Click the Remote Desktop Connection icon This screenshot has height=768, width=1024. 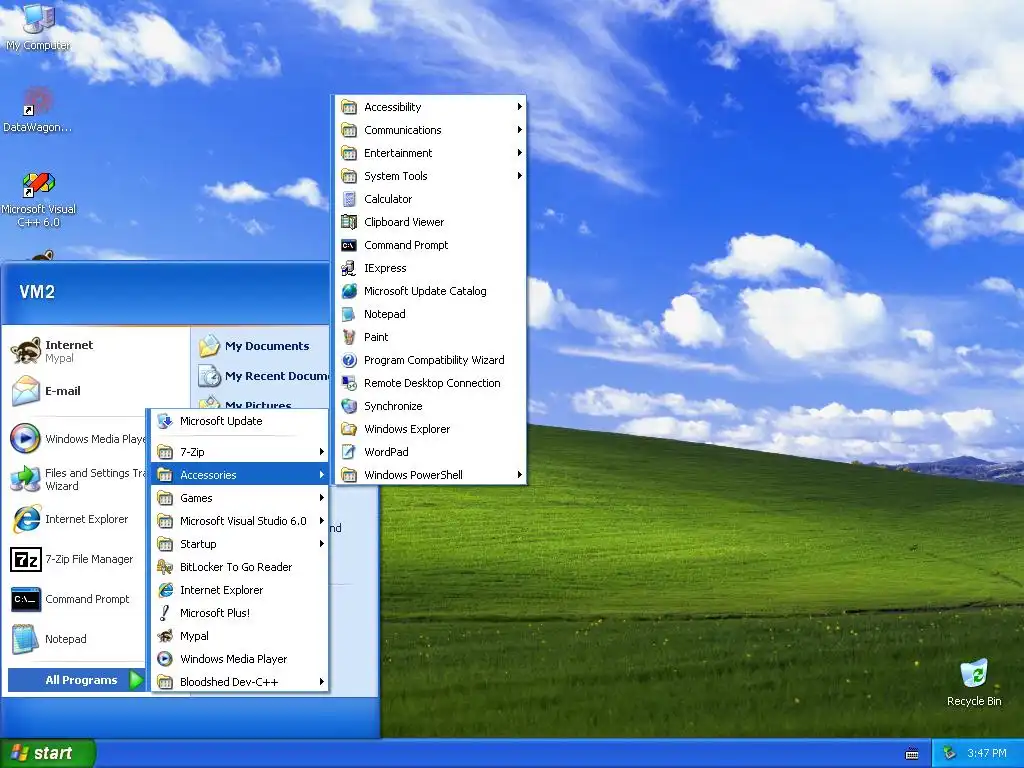[x=349, y=383]
